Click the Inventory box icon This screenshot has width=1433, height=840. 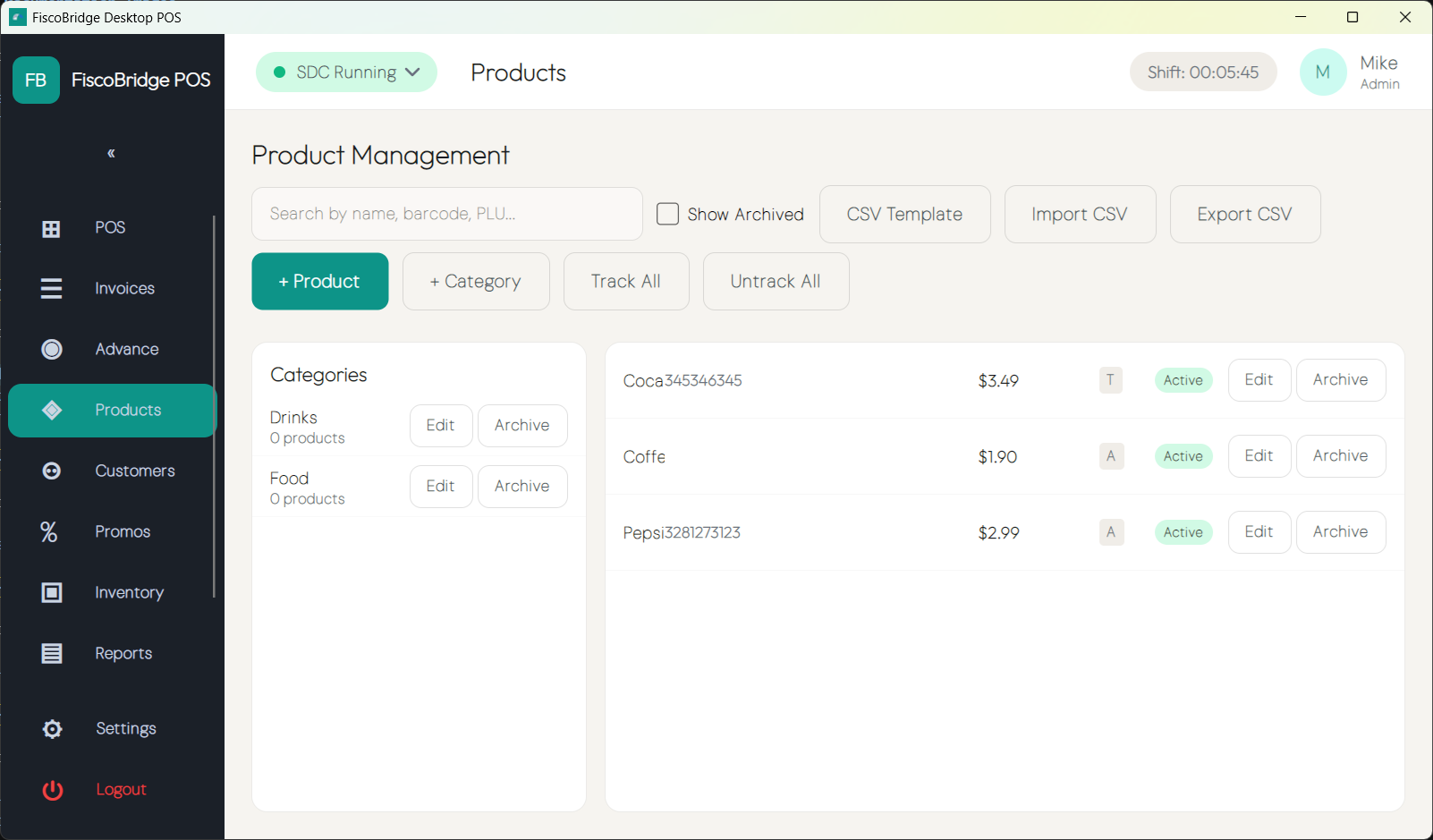pos(52,592)
